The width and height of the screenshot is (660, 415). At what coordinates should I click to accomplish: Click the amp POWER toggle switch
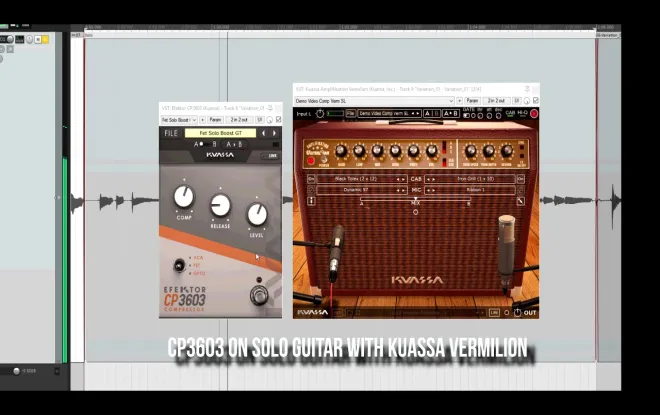pyautogui.click(x=324, y=160)
